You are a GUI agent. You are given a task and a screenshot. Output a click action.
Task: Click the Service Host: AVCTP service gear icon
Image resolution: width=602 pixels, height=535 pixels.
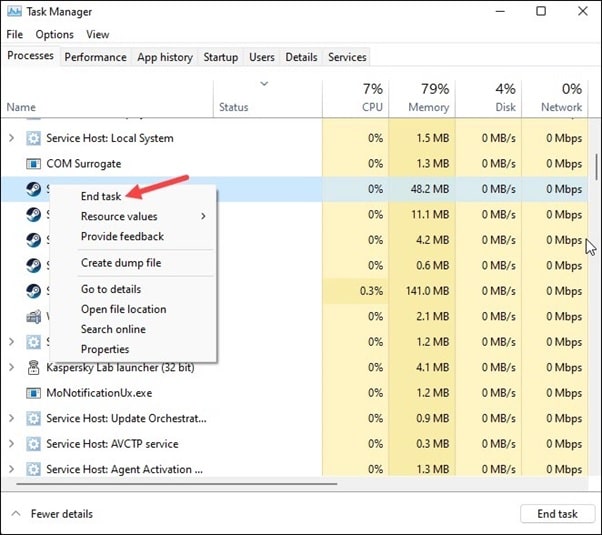(34, 443)
